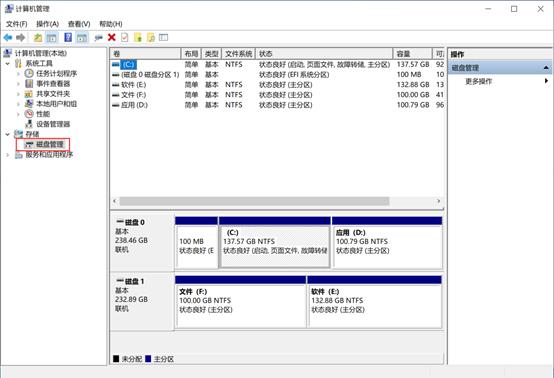Expand the 本地用户和组 tree node
This screenshot has height=378, width=554.
tap(18, 104)
